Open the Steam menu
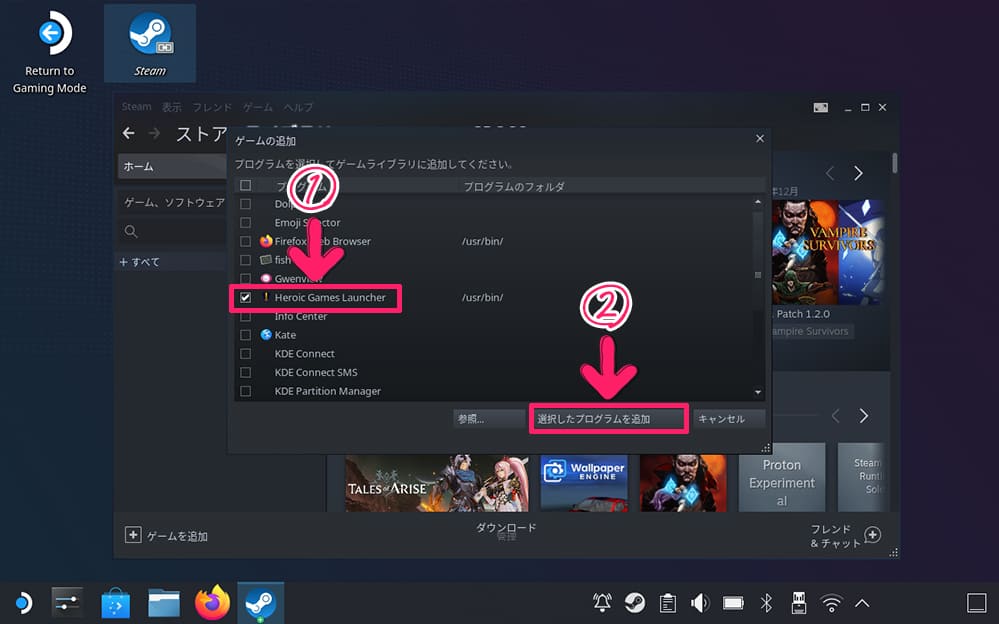999x624 pixels. point(136,106)
